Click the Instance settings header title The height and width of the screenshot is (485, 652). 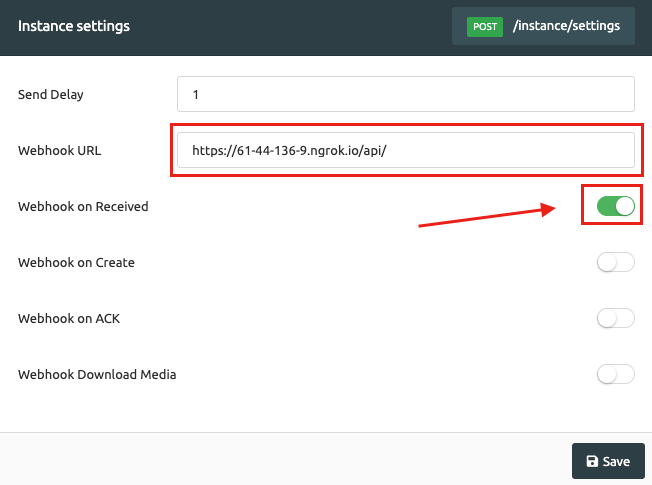[x=74, y=26]
